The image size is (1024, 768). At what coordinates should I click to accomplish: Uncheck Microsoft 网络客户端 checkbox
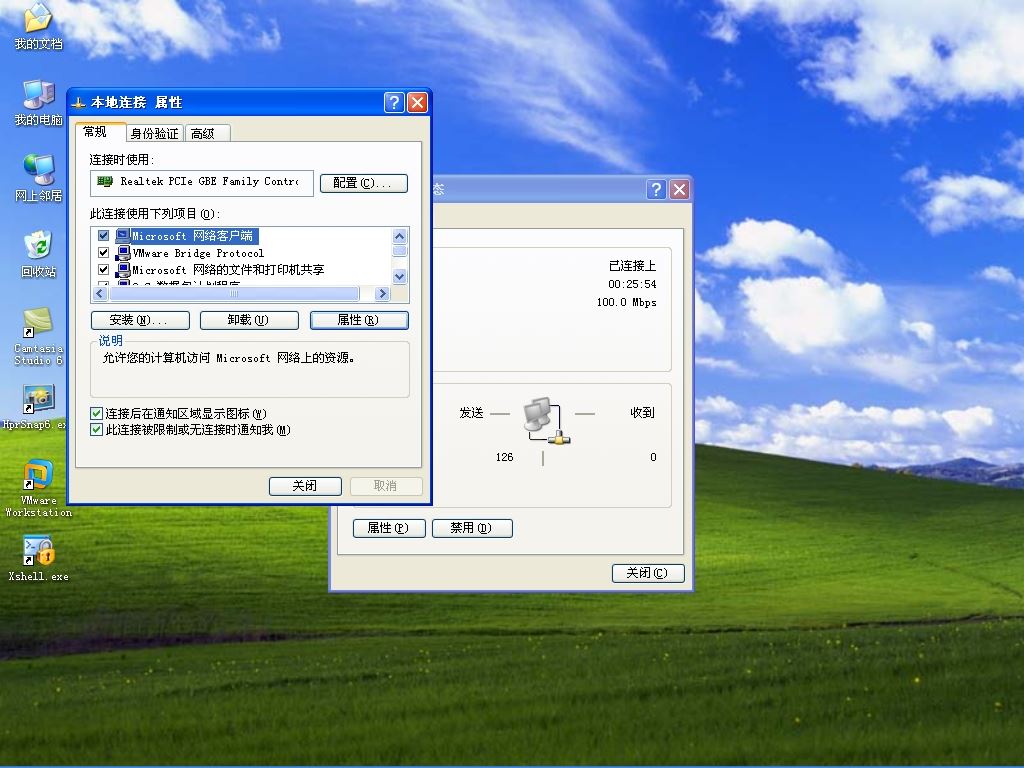[103, 236]
